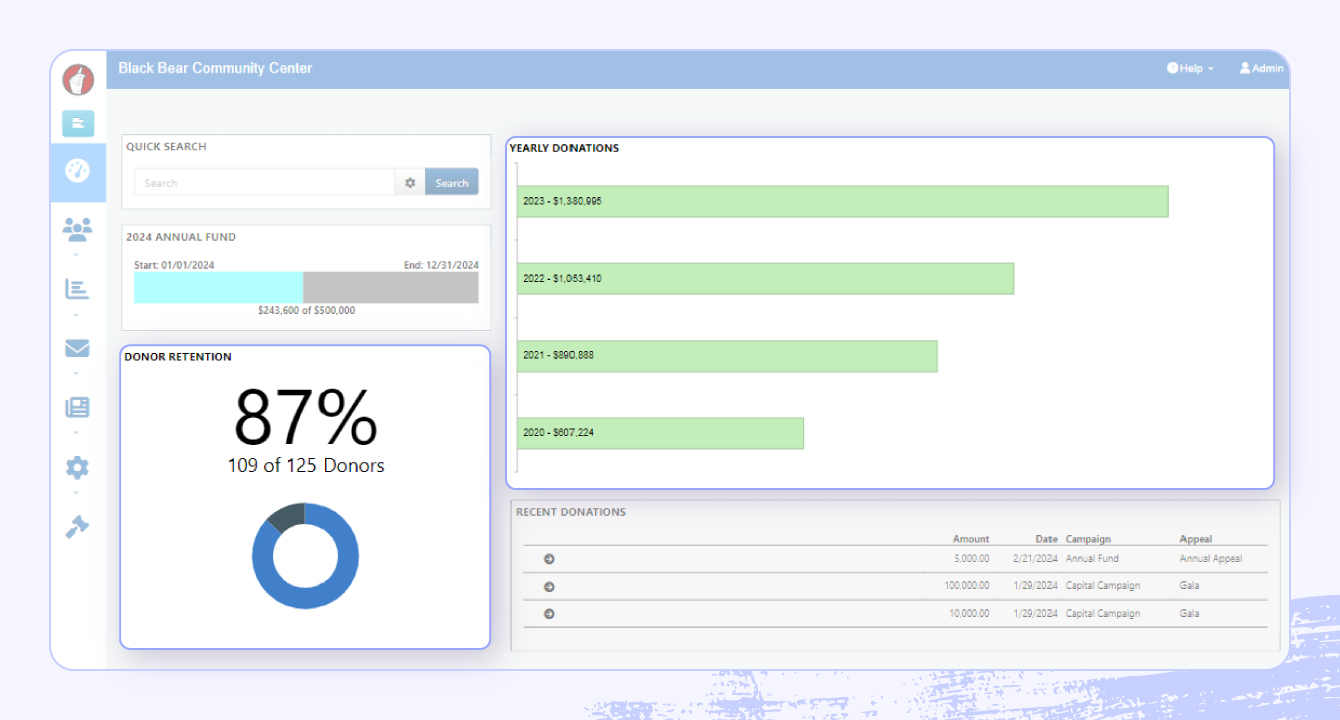1340x720 pixels.
Task: Open the dashboard gauge icon in sidebar
Action: (x=77, y=171)
